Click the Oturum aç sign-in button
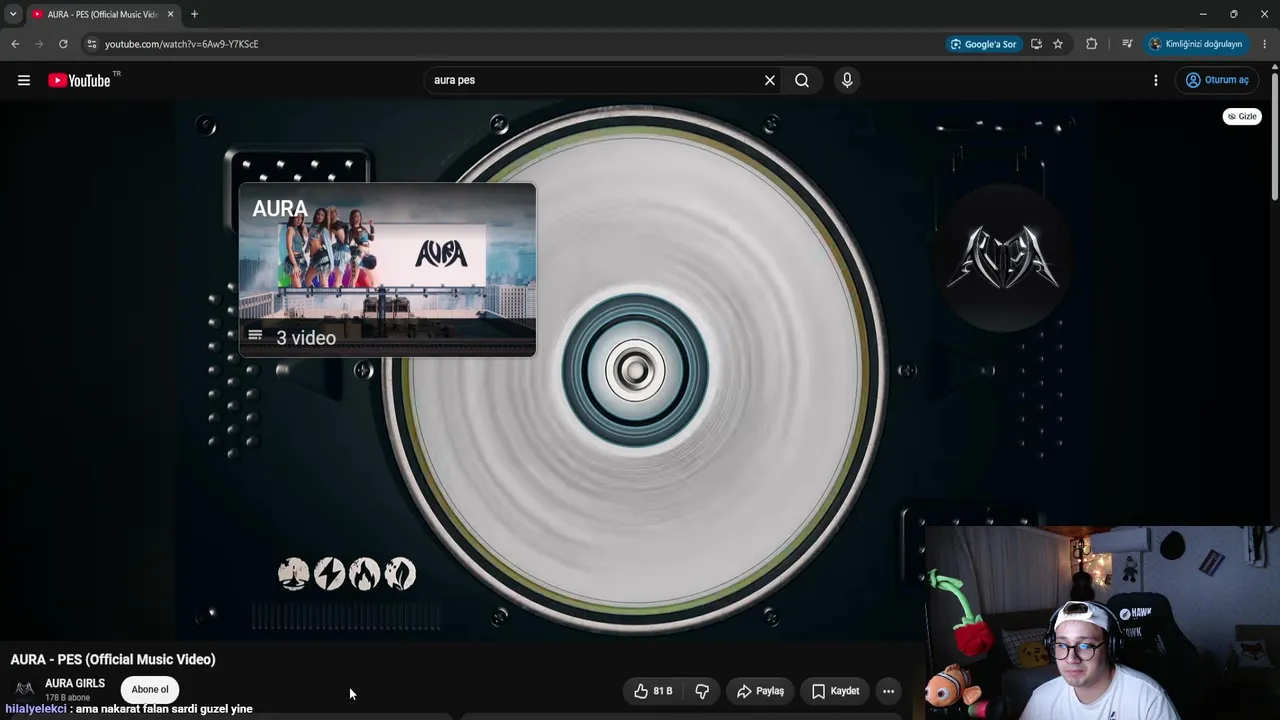This screenshot has height=720, width=1280. (x=1217, y=80)
